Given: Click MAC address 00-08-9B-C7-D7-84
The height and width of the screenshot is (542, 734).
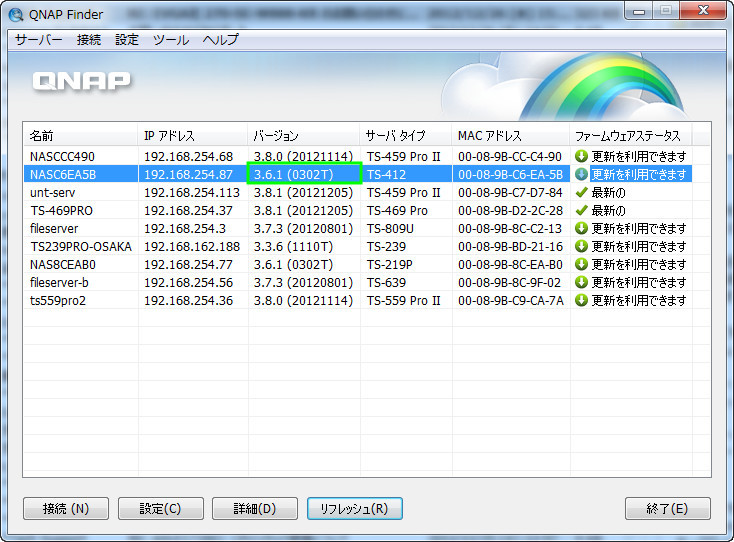Looking at the screenshot, I should 510,192.
